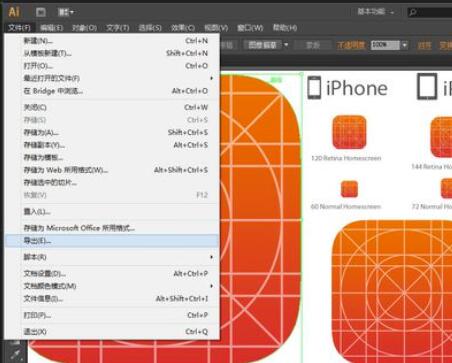Click the 120 Retina Homescreen icon preview
Image resolution: width=452 pixels, height=363 pixels.
pyautogui.click(x=349, y=132)
